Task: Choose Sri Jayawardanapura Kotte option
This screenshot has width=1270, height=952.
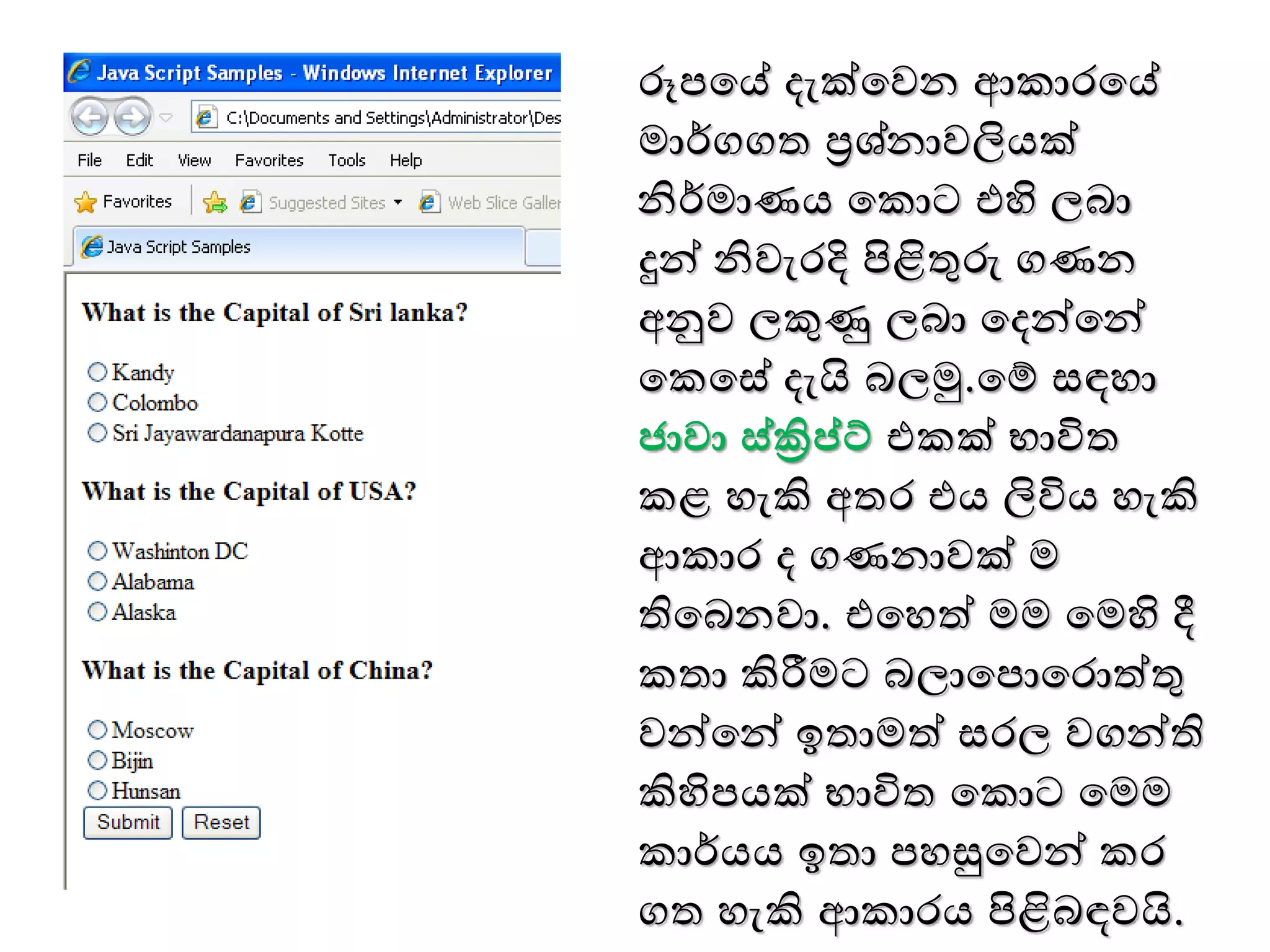Action: pos(97,433)
